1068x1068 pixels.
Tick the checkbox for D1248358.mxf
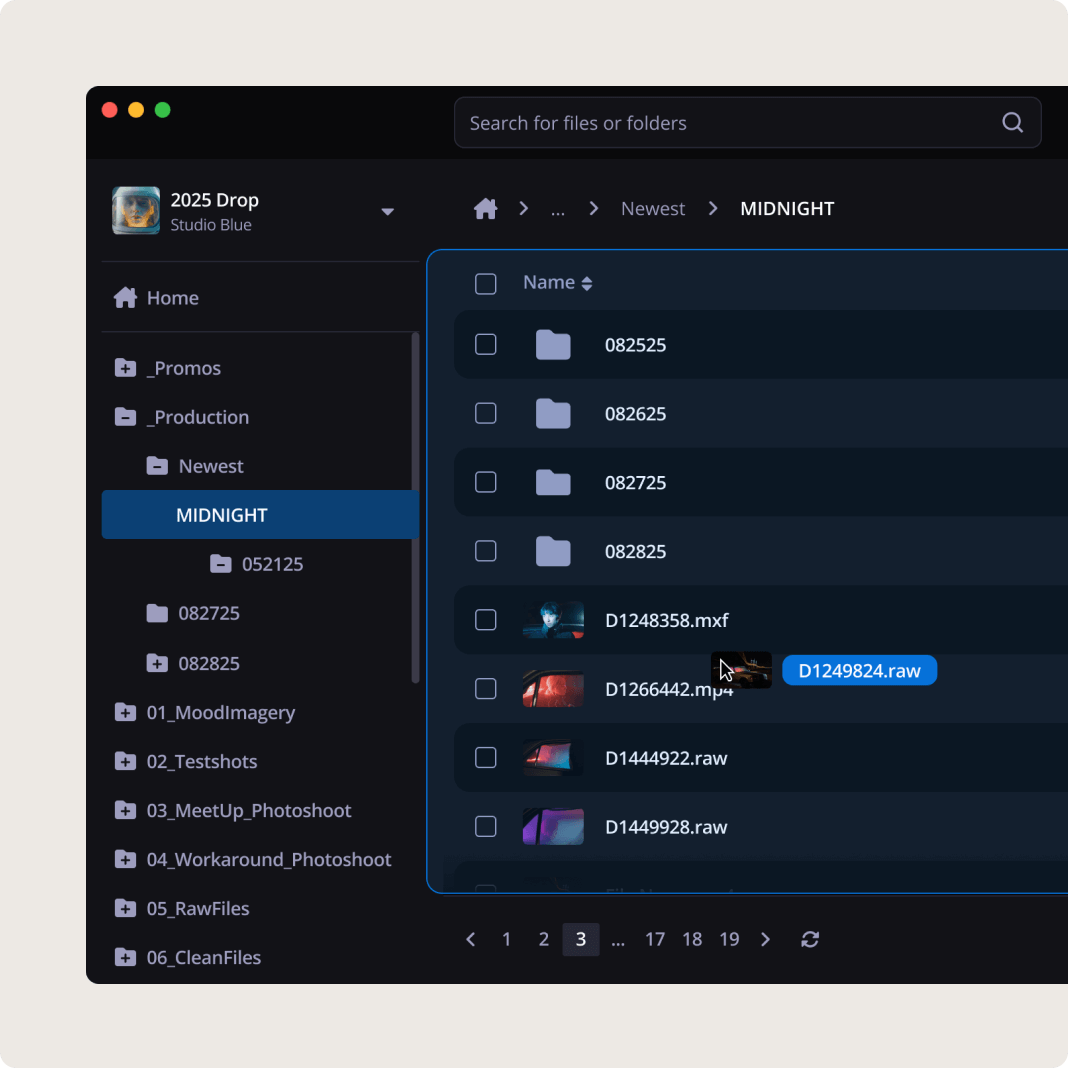tap(485, 620)
